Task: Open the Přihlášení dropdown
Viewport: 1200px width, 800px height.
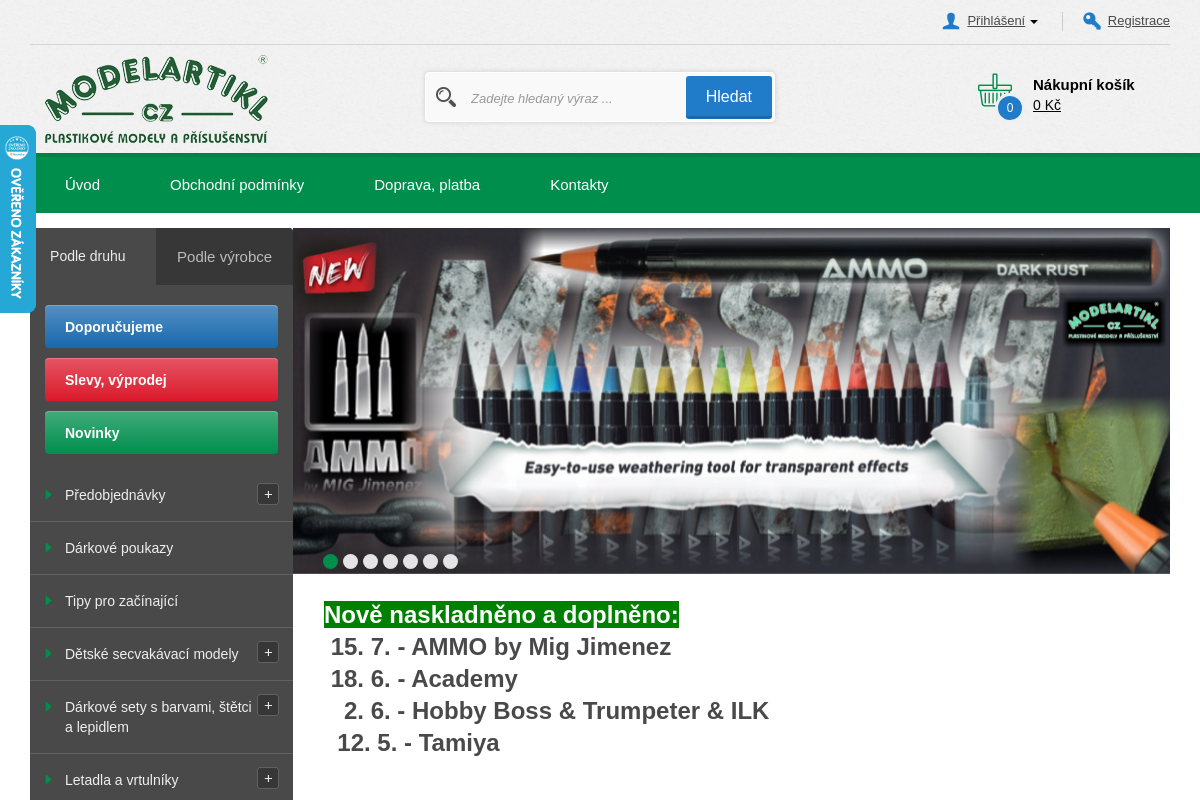Action: click(x=1002, y=21)
